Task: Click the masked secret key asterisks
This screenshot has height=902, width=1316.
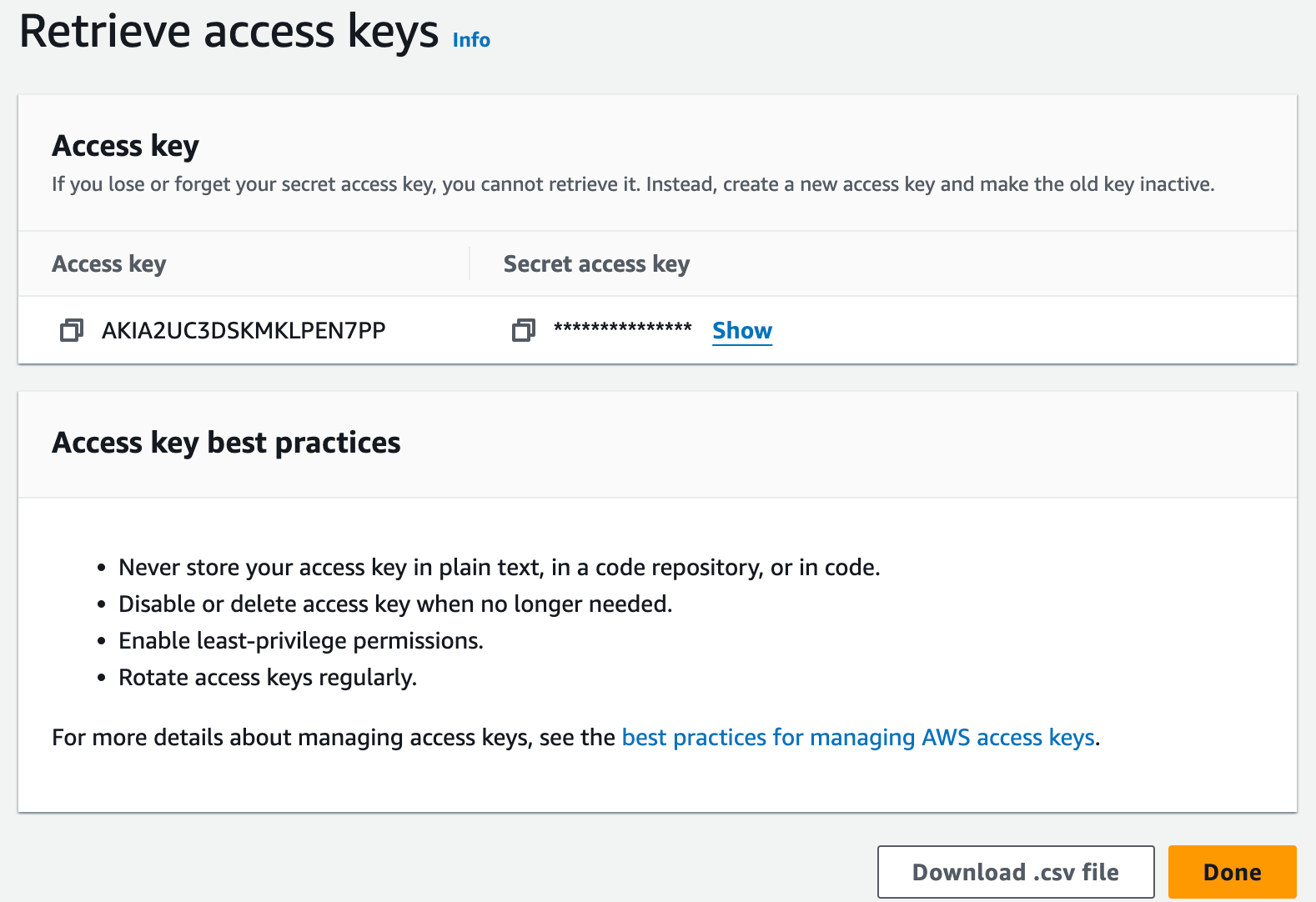Action: 622,328
